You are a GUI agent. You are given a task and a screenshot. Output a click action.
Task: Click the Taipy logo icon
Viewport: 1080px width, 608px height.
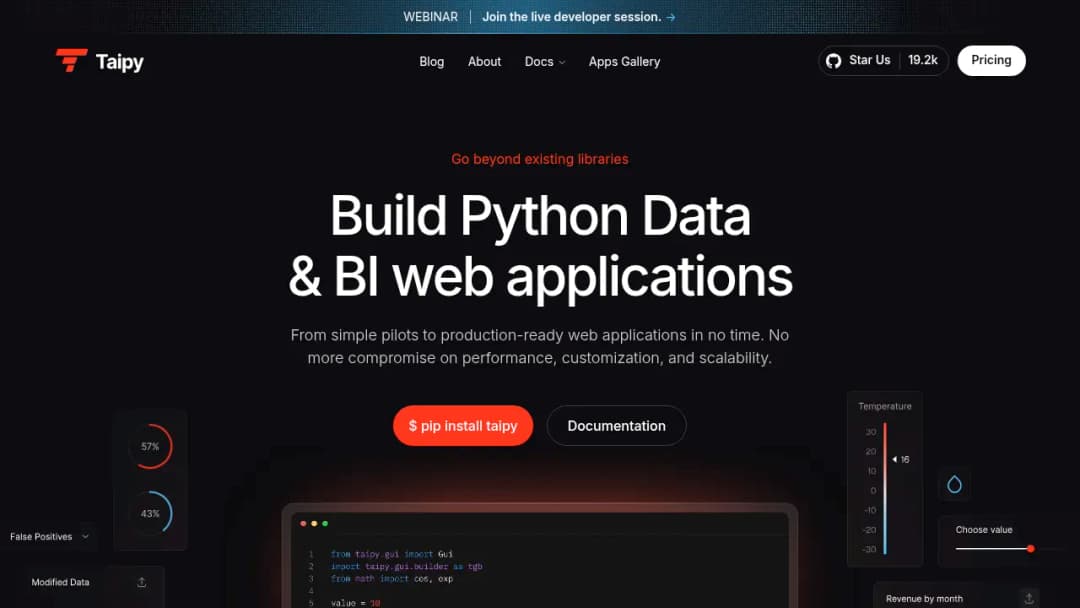click(71, 61)
